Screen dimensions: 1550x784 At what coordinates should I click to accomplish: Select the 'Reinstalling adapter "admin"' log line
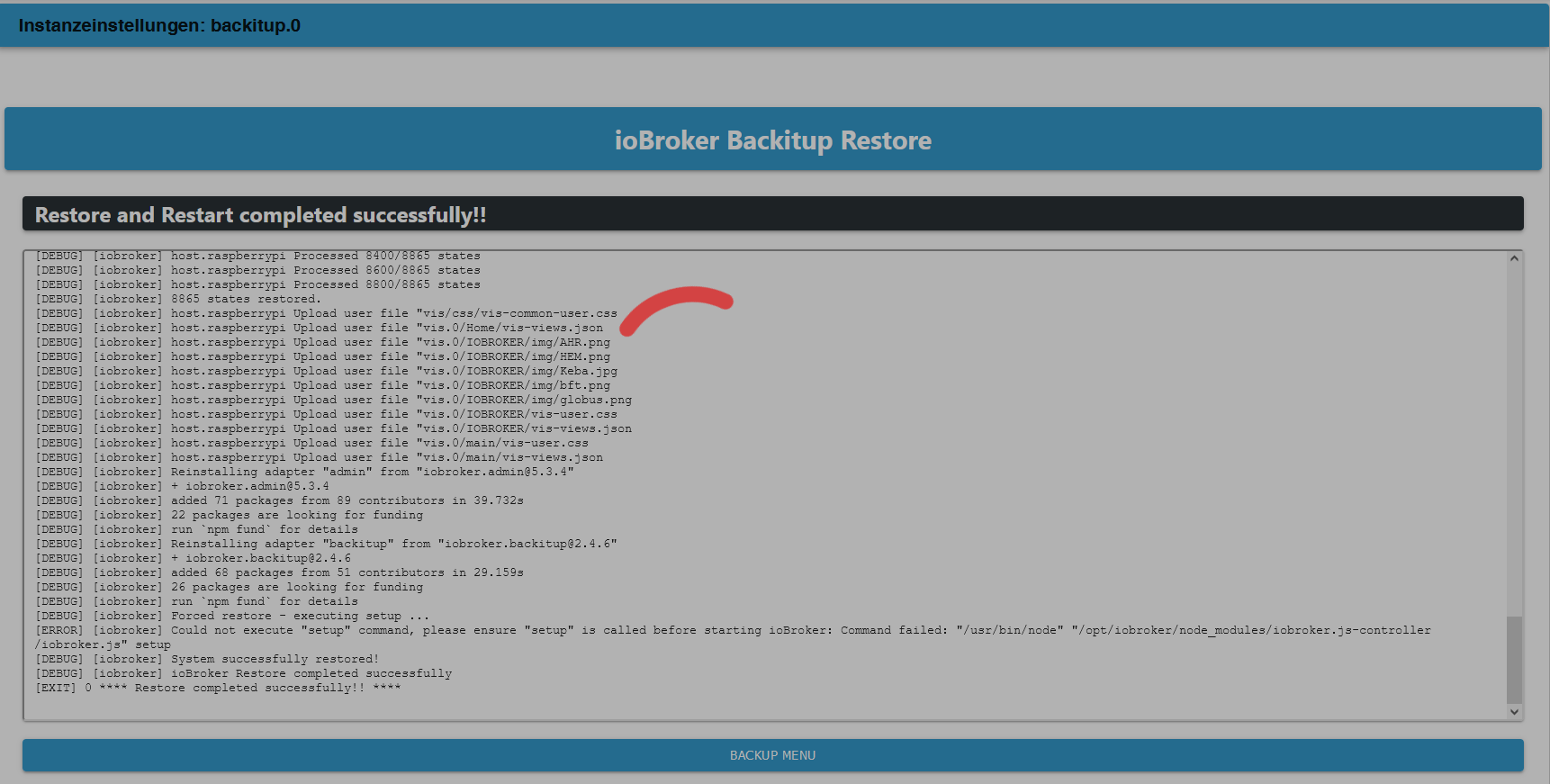[x=305, y=472]
